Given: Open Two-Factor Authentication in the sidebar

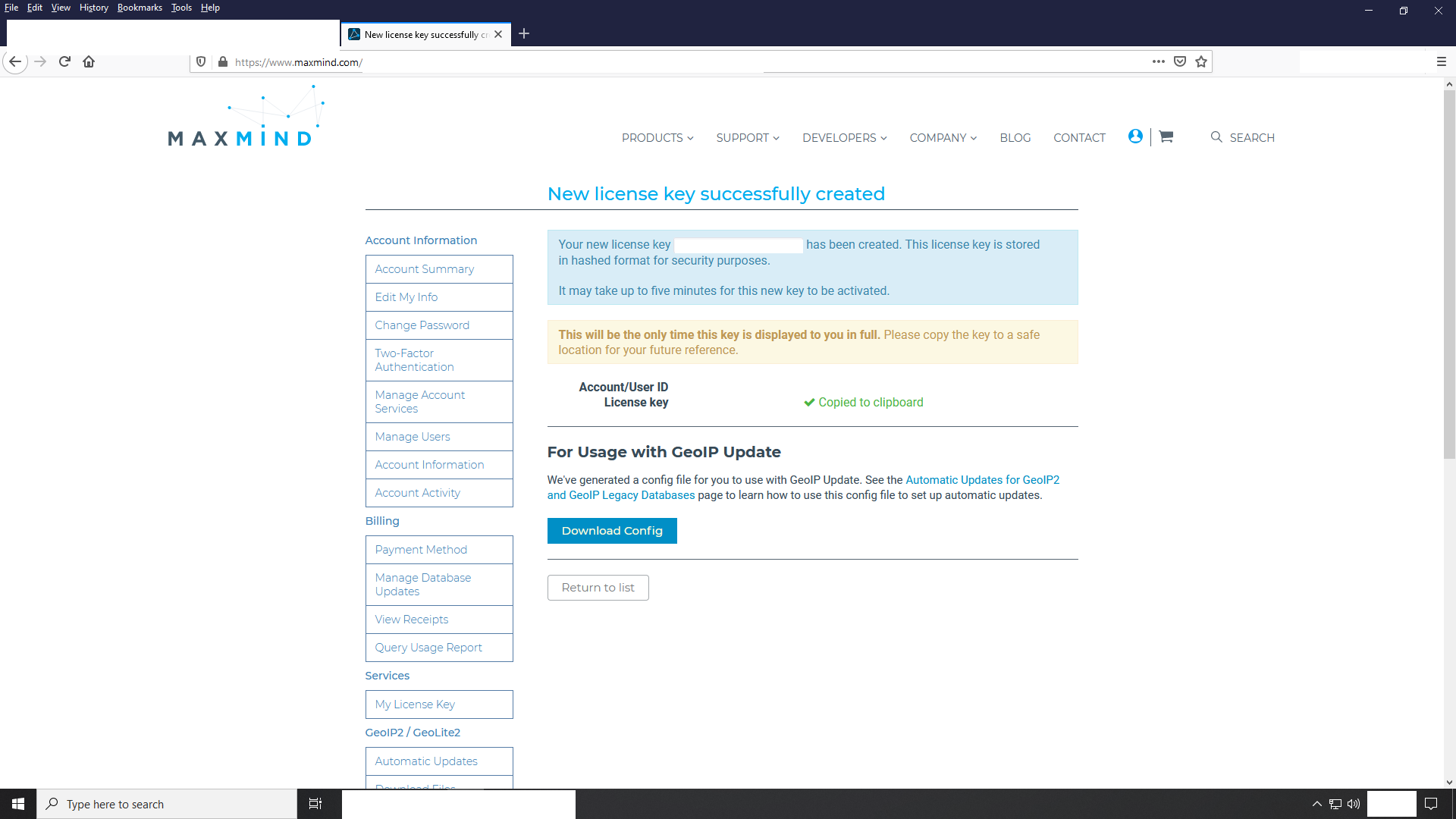Looking at the screenshot, I should [439, 360].
